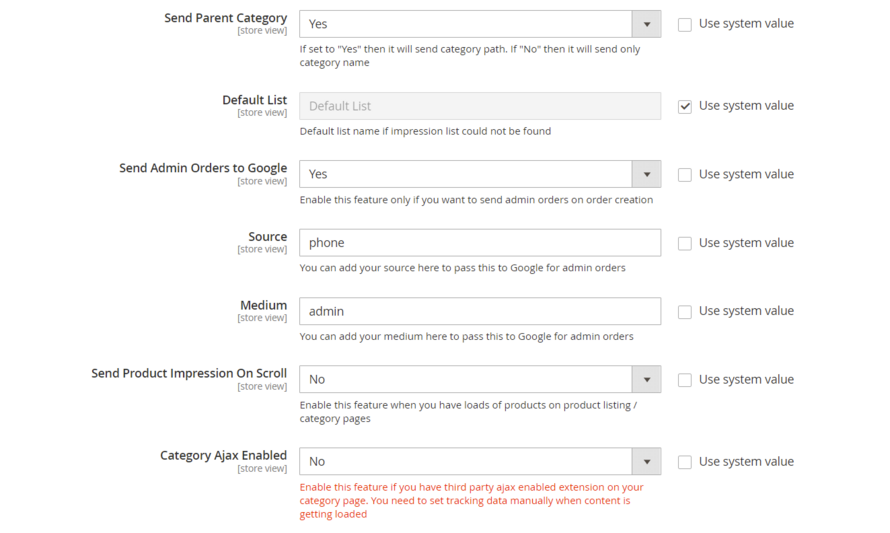Image resolution: width=890 pixels, height=533 pixels.
Task: Open the Category Ajax Enabled dropdown
Action: 466,461
